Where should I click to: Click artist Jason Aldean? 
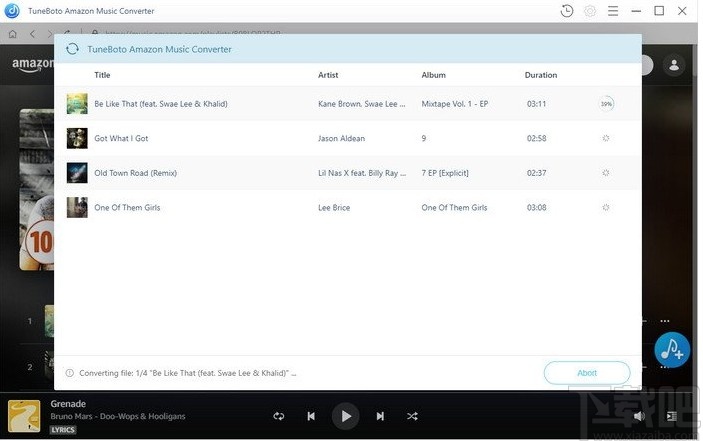(x=341, y=138)
